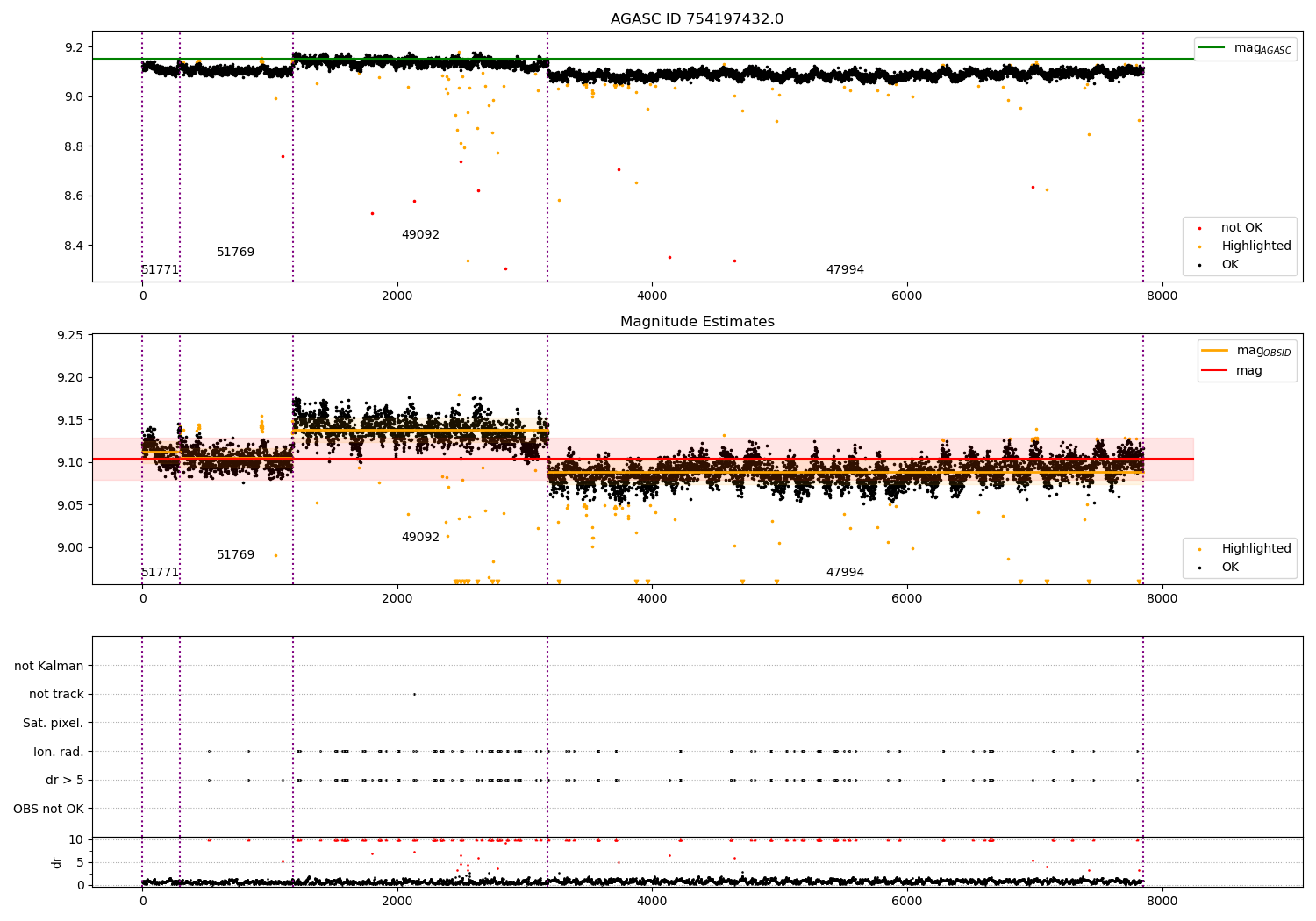This screenshot has width=1316, height=921.
Task: Click the 'not Kalman' axis label
Action: click(49, 667)
